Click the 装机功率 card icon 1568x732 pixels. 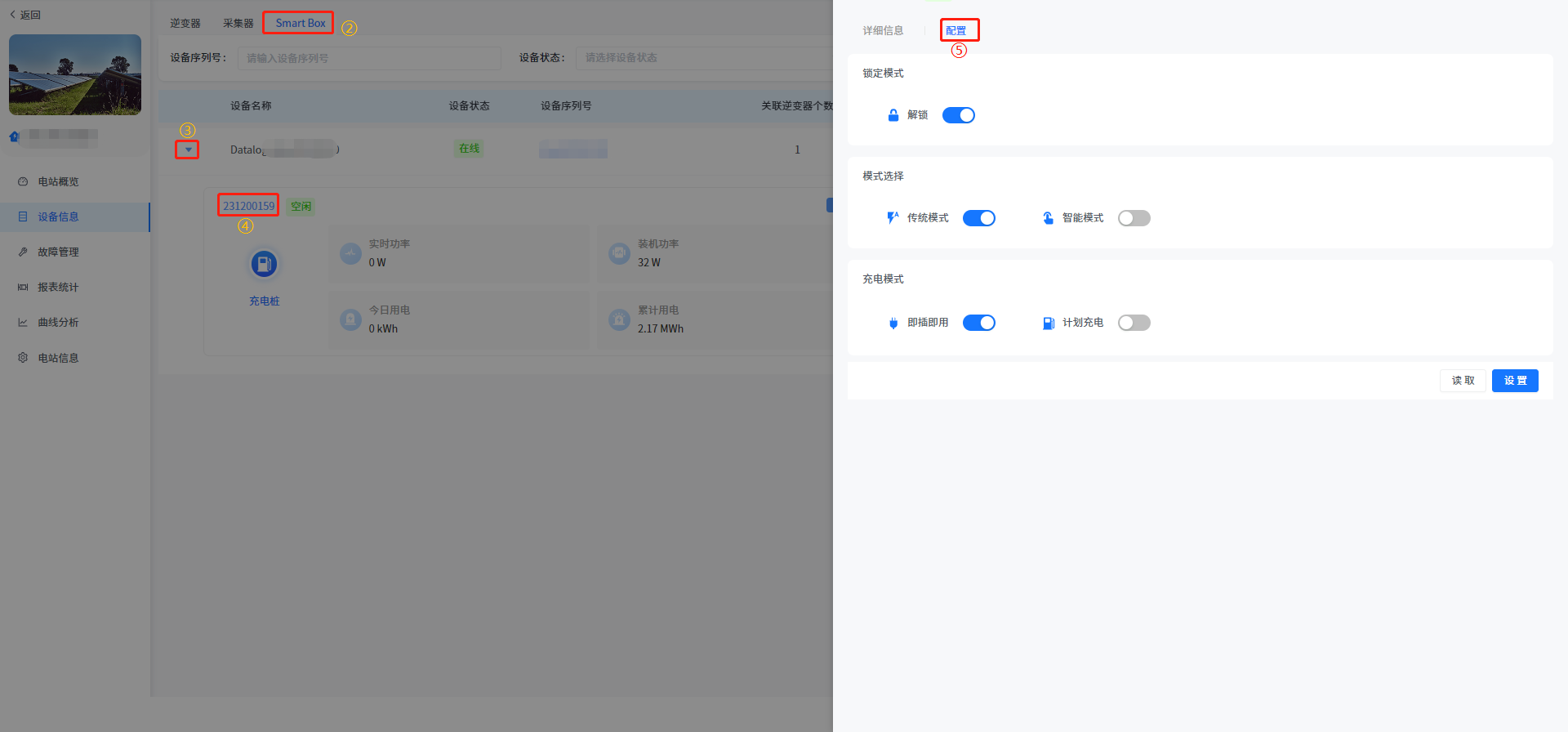[620, 253]
